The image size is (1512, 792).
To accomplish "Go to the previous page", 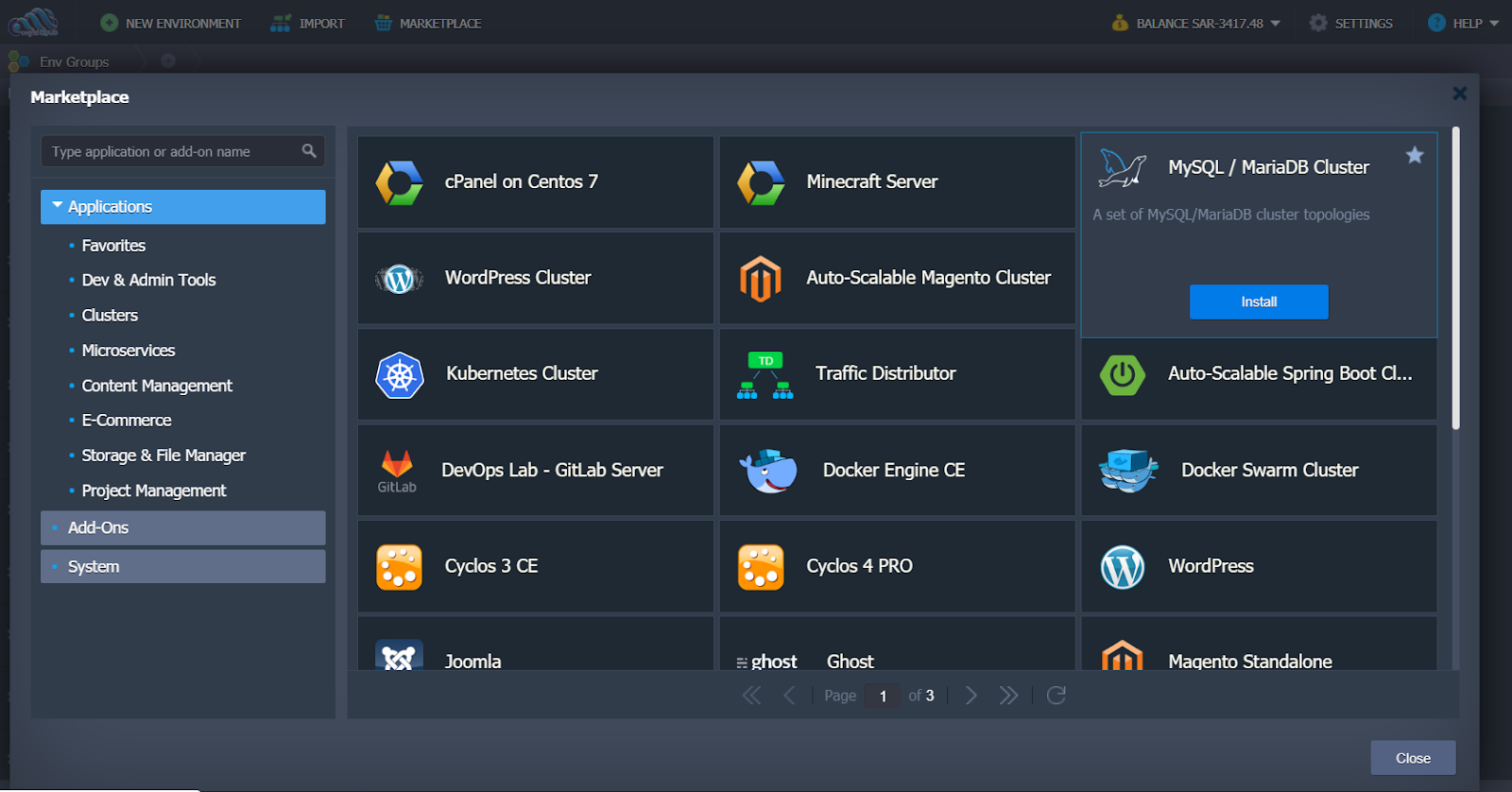I will coord(789,696).
